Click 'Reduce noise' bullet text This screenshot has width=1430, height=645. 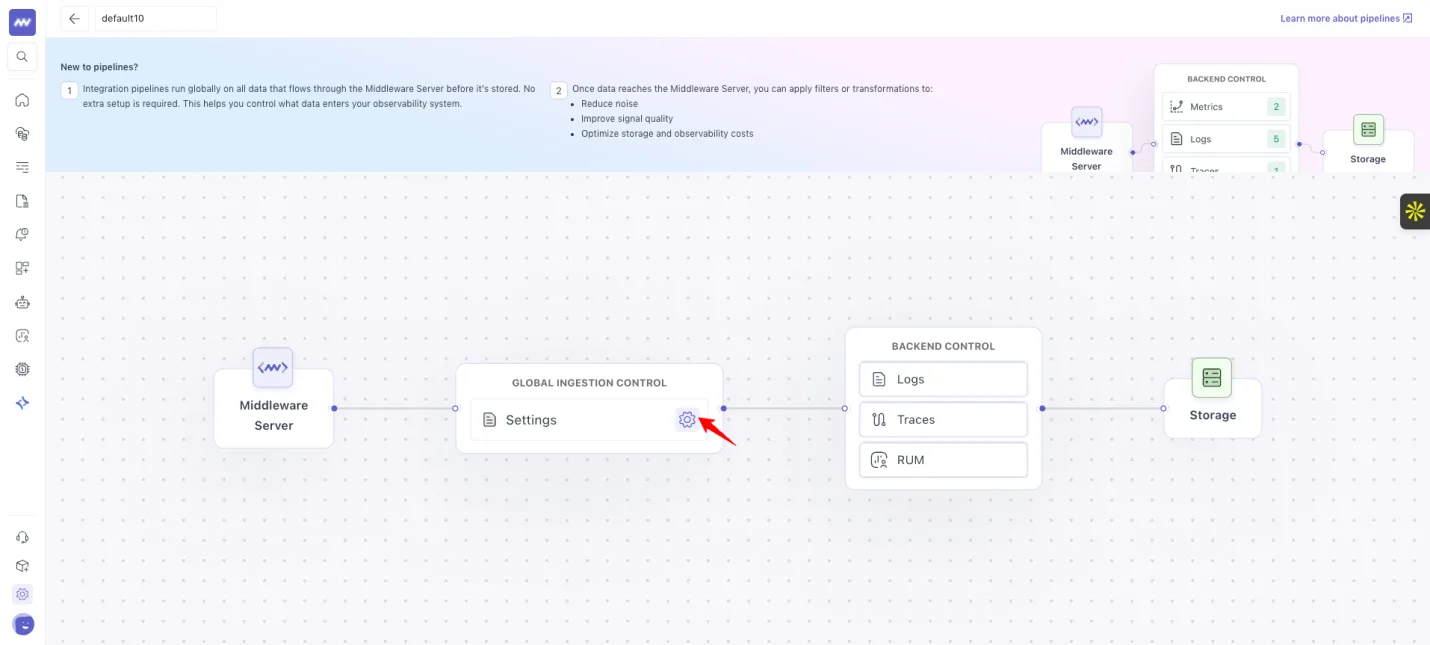[x=609, y=104]
